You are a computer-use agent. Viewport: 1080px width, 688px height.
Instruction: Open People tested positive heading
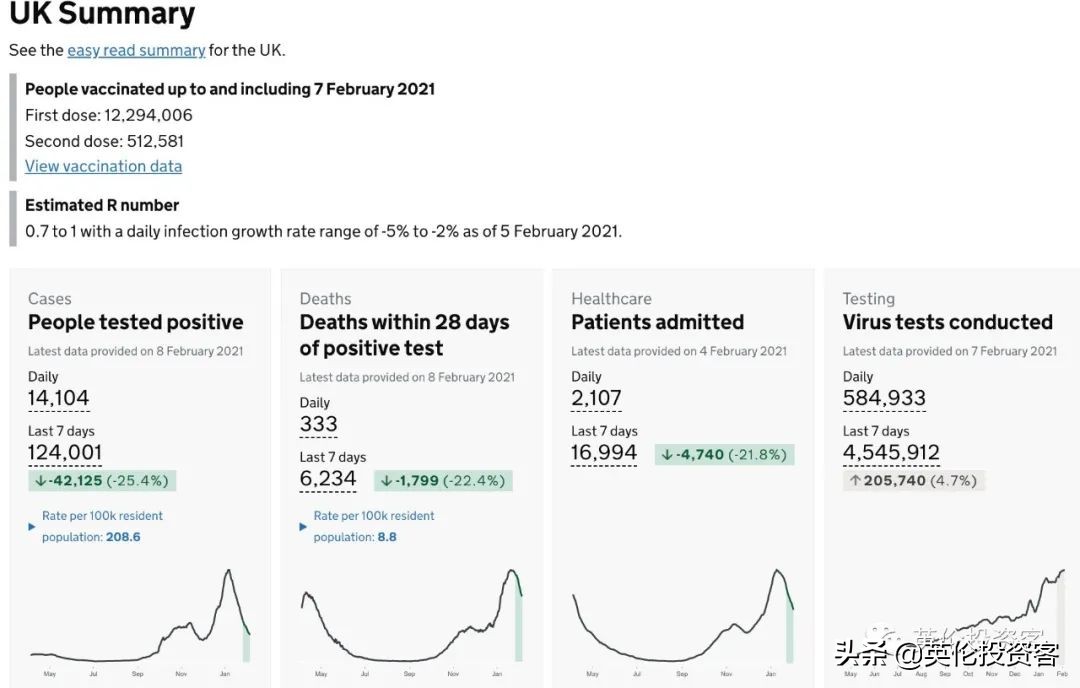coord(136,322)
